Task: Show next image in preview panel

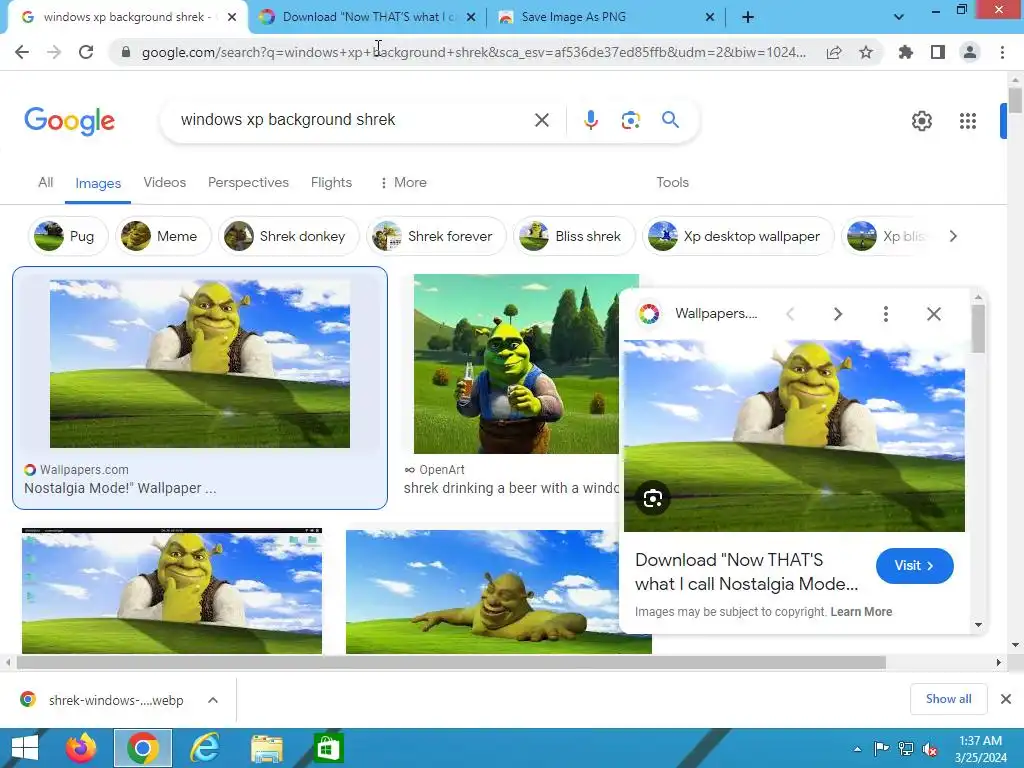Action: tap(838, 314)
